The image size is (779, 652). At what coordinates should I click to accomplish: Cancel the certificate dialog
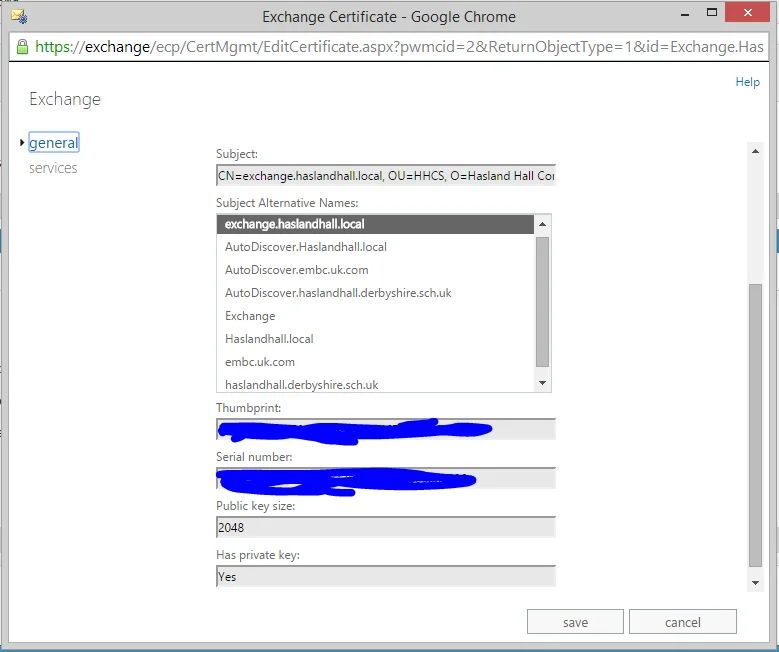(x=683, y=622)
